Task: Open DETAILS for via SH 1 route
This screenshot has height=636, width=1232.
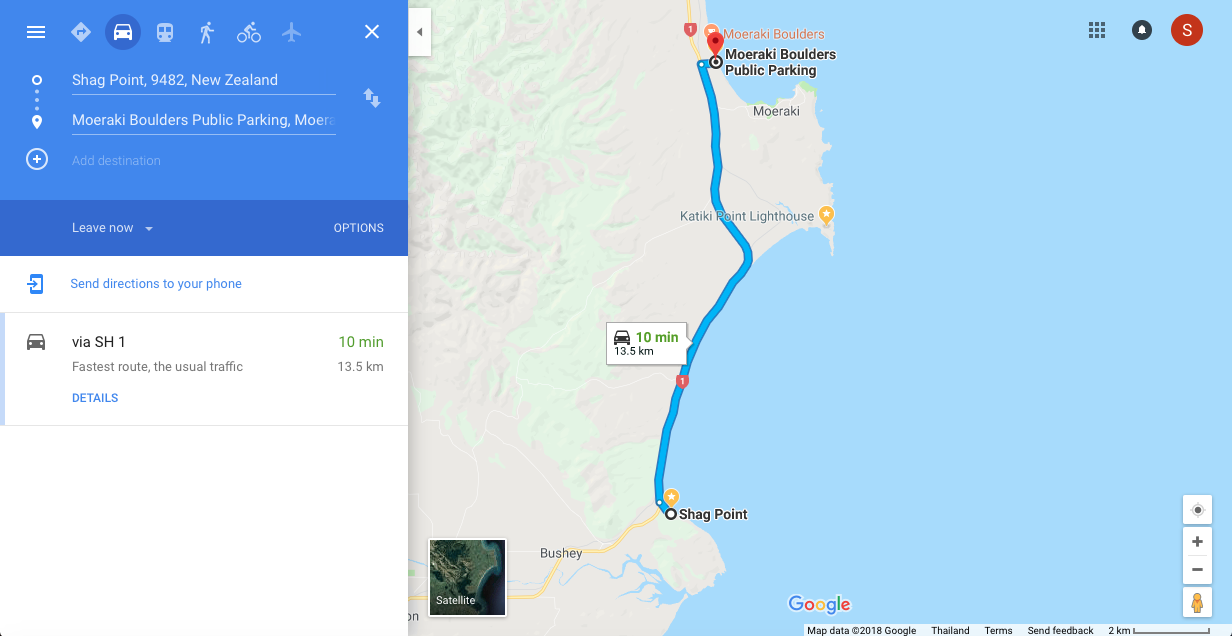Action: [x=95, y=398]
